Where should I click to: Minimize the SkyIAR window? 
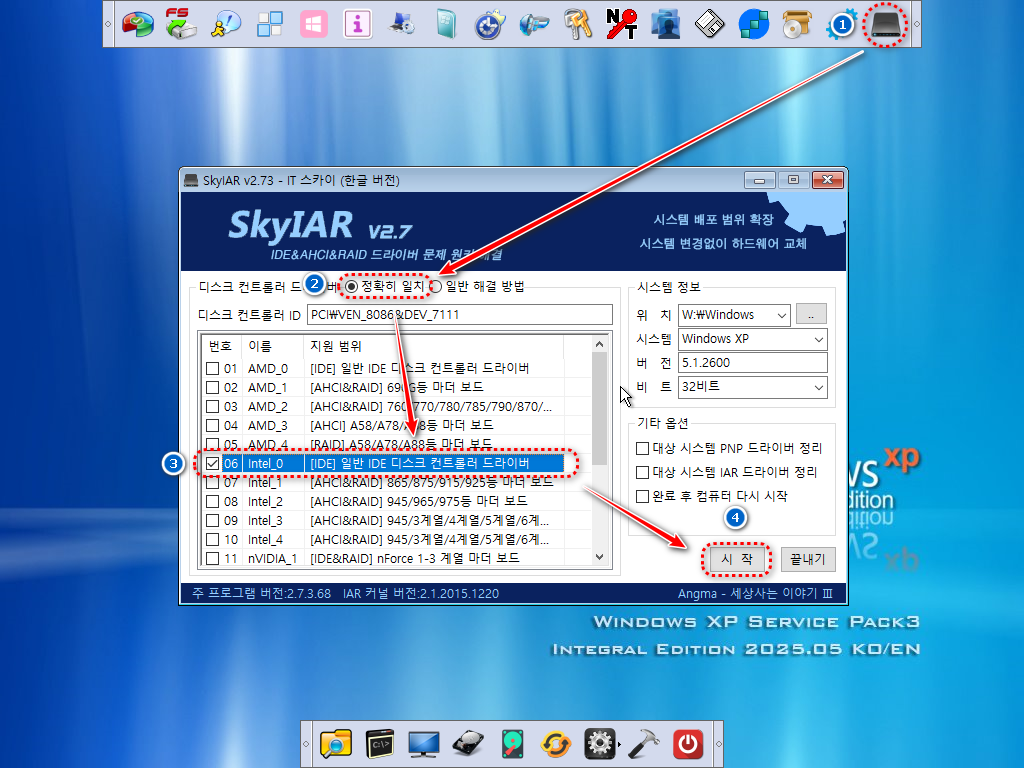click(x=760, y=180)
